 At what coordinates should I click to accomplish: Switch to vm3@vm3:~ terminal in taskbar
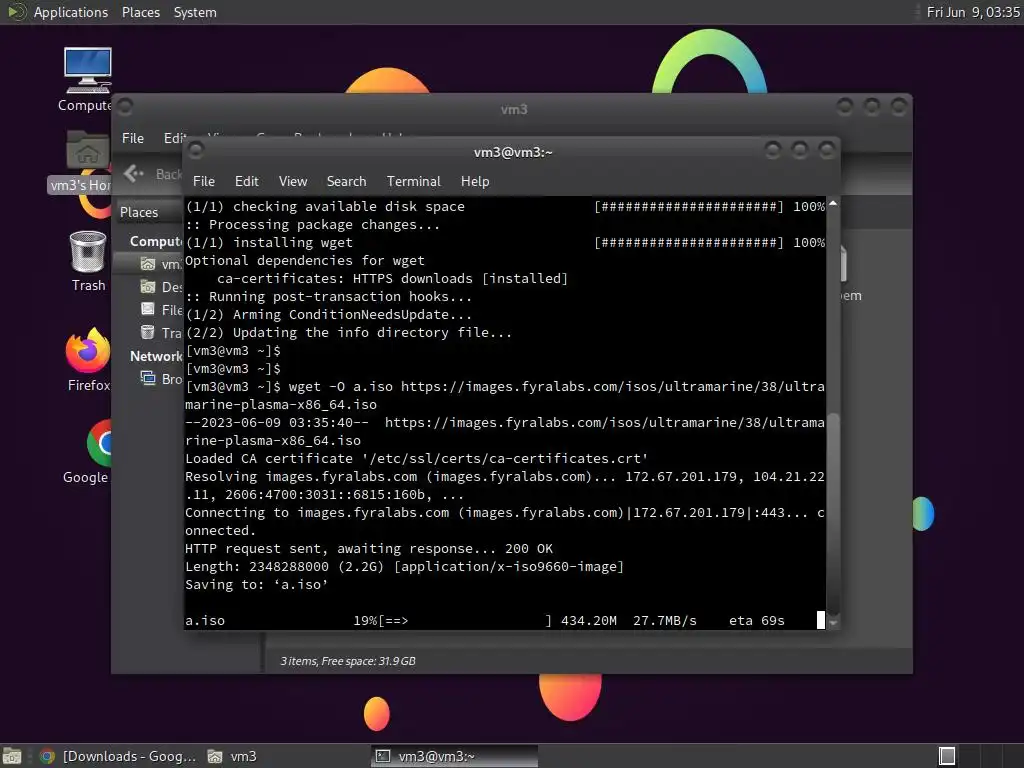[455, 756]
